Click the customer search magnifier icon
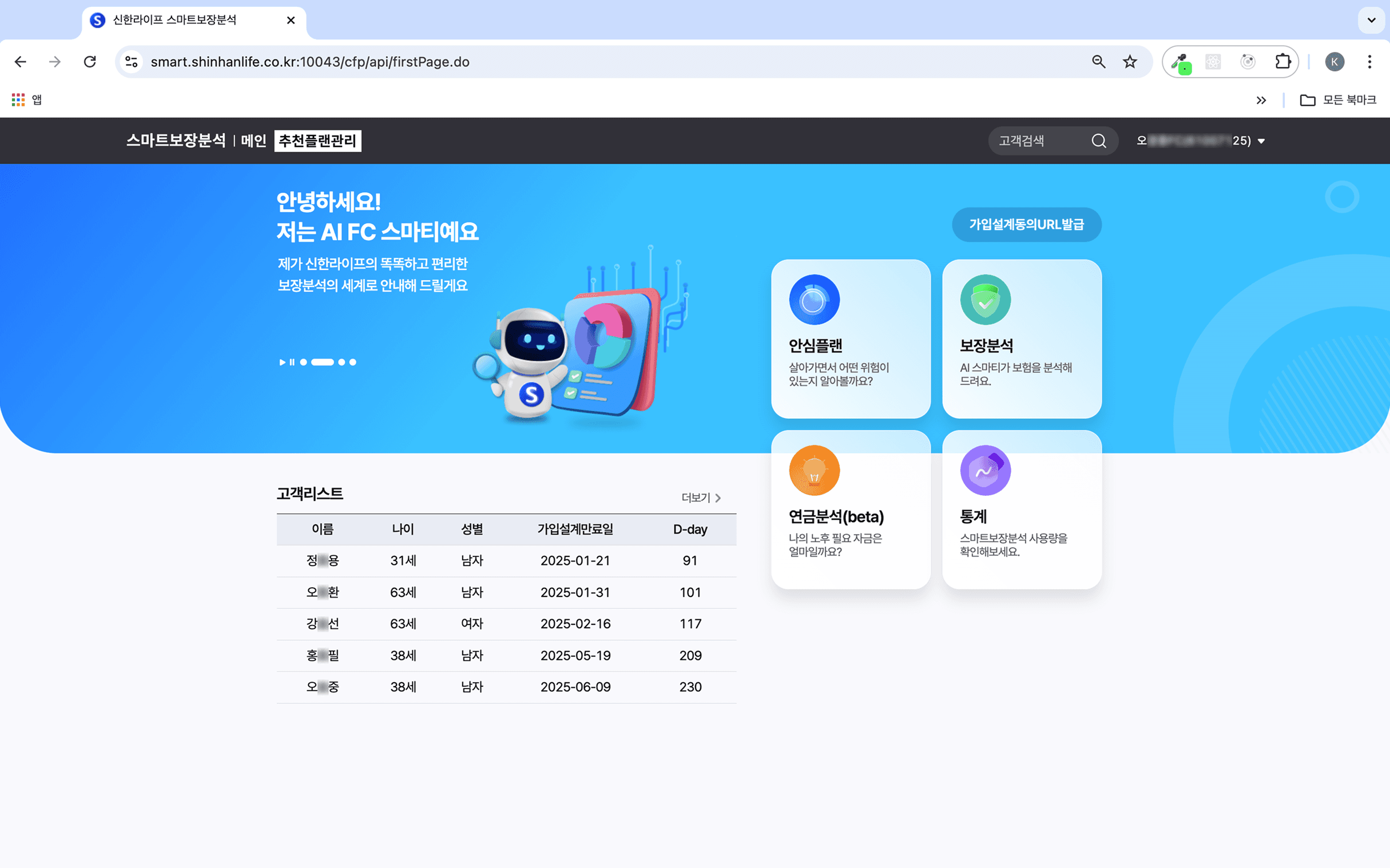Viewport: 1390px width, 868px height. click(1098, 141)
